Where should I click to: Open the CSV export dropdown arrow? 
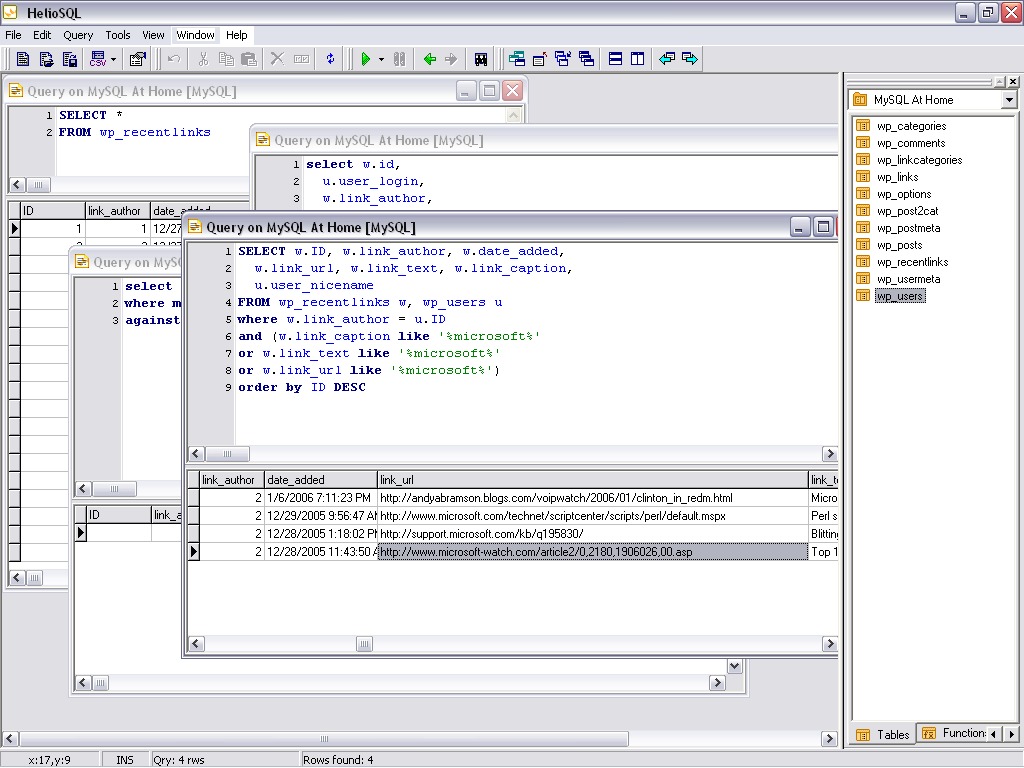click(x=113, y=60)
